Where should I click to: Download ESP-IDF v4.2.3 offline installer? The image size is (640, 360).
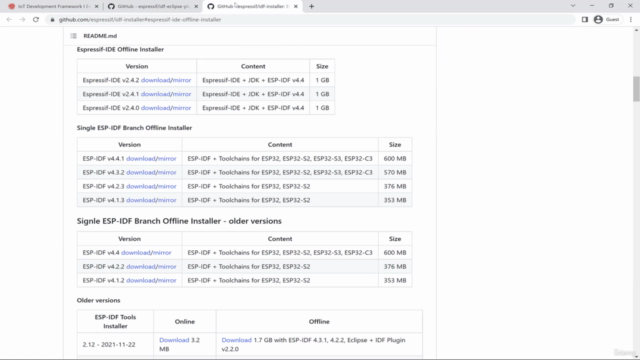141,186
